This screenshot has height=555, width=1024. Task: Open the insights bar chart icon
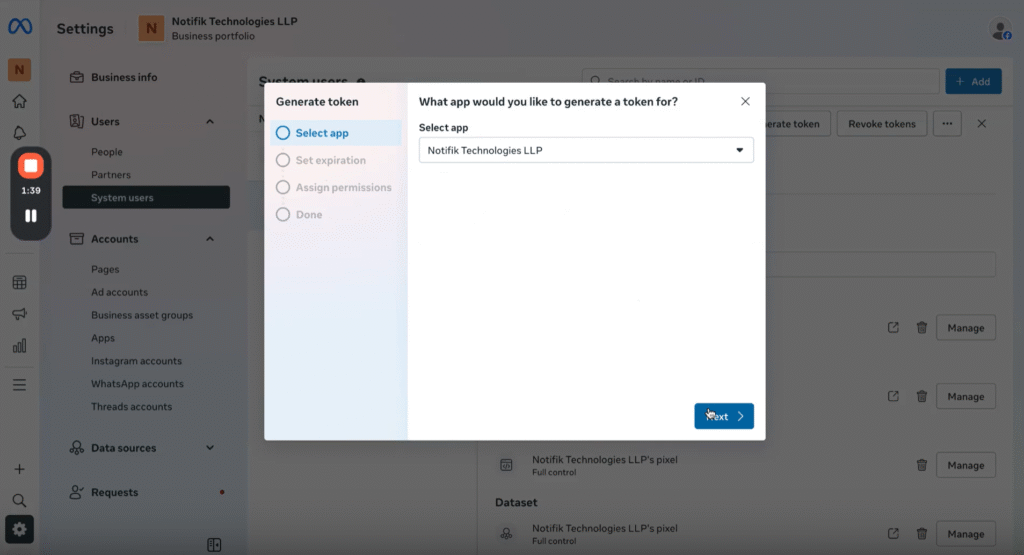point(19,346)
